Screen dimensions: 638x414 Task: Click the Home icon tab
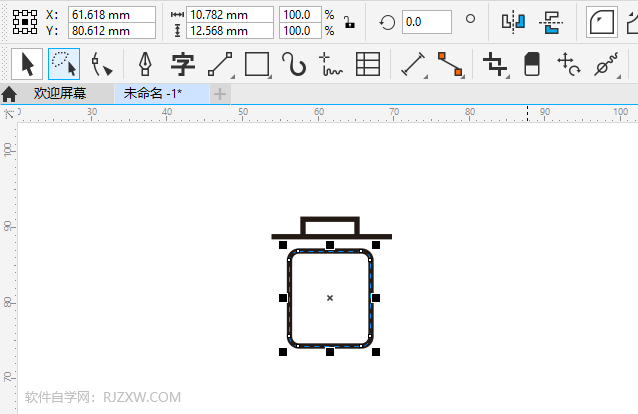pyautogui.click(x=9, y=94)
